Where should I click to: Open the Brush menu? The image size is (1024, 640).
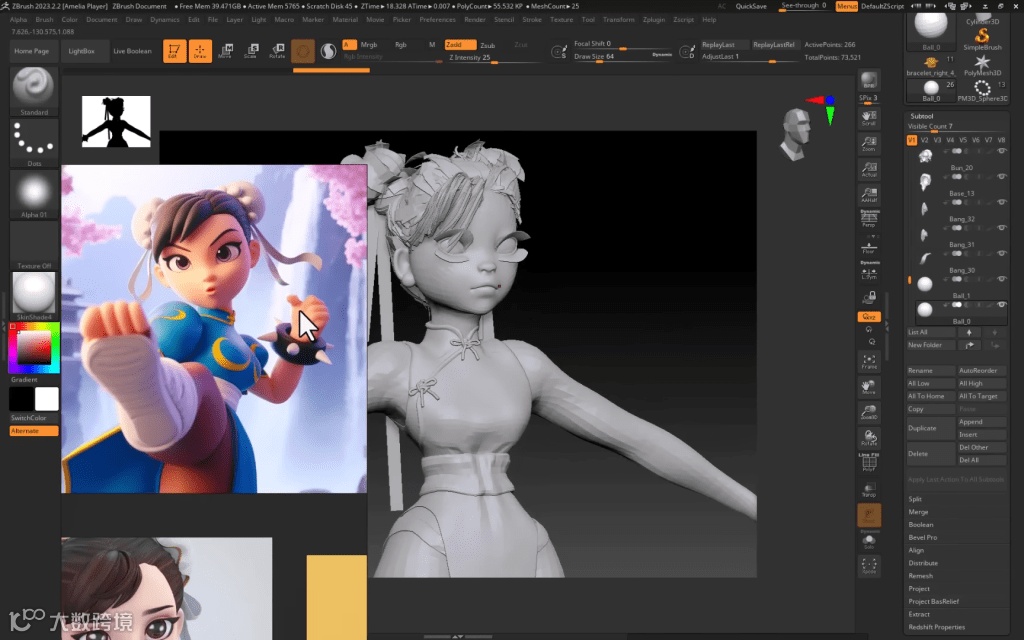point(44,20)
